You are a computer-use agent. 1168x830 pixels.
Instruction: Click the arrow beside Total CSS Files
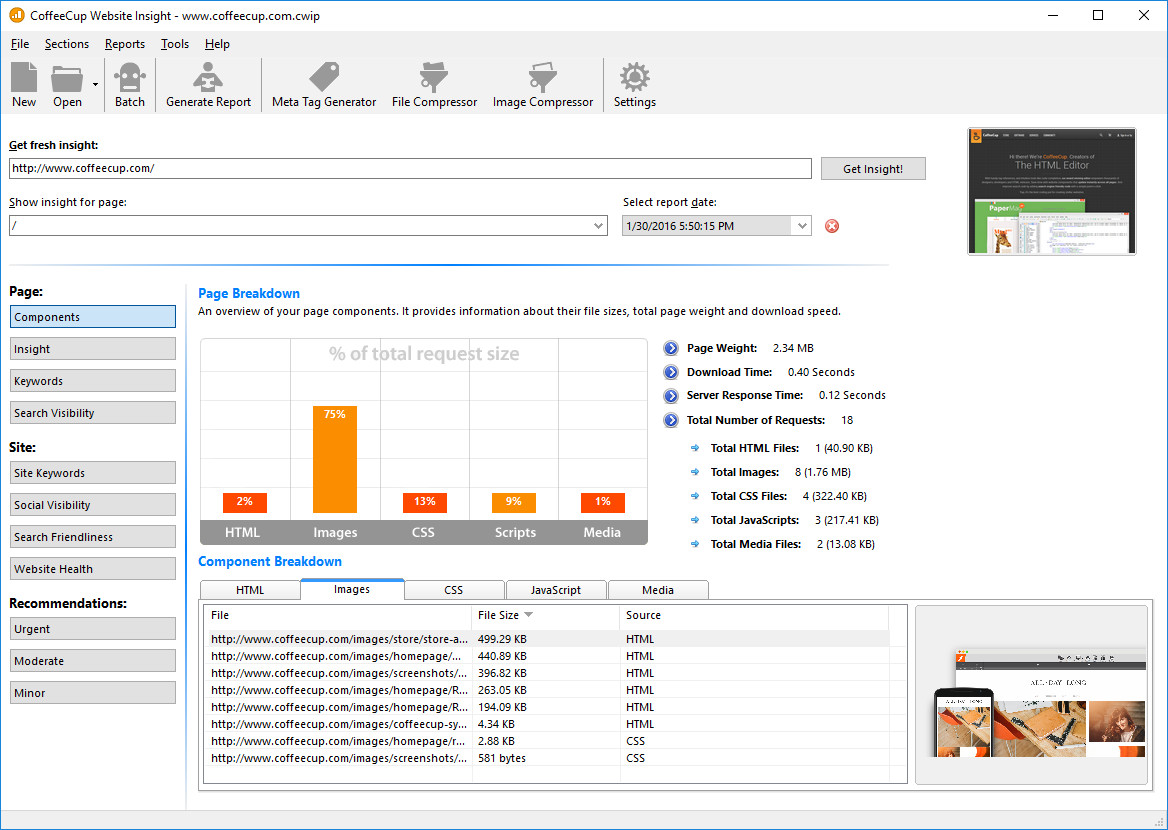coord(695,495)
